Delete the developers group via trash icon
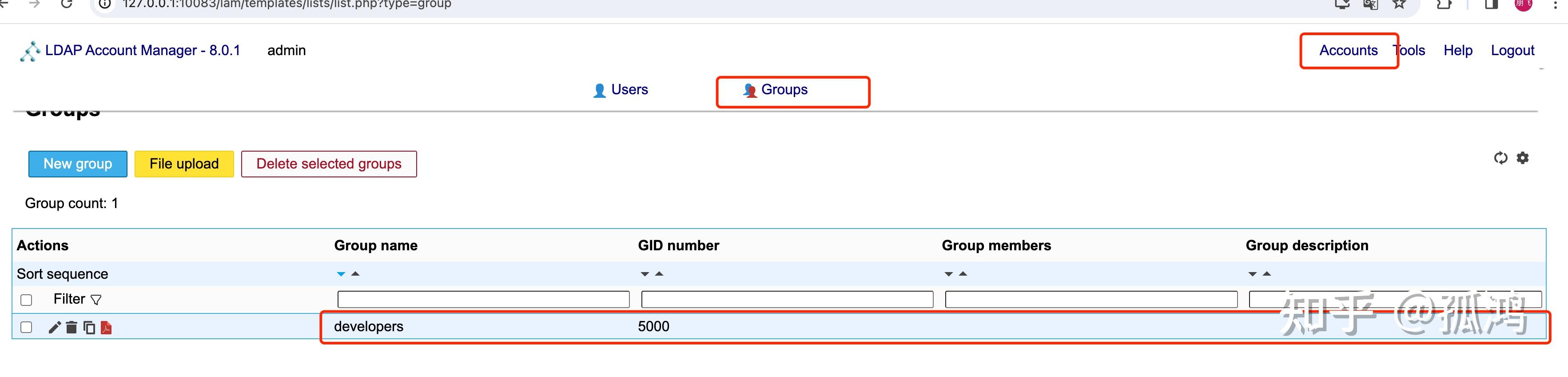This screenshot has width=1568, height=377. (72, 328)
